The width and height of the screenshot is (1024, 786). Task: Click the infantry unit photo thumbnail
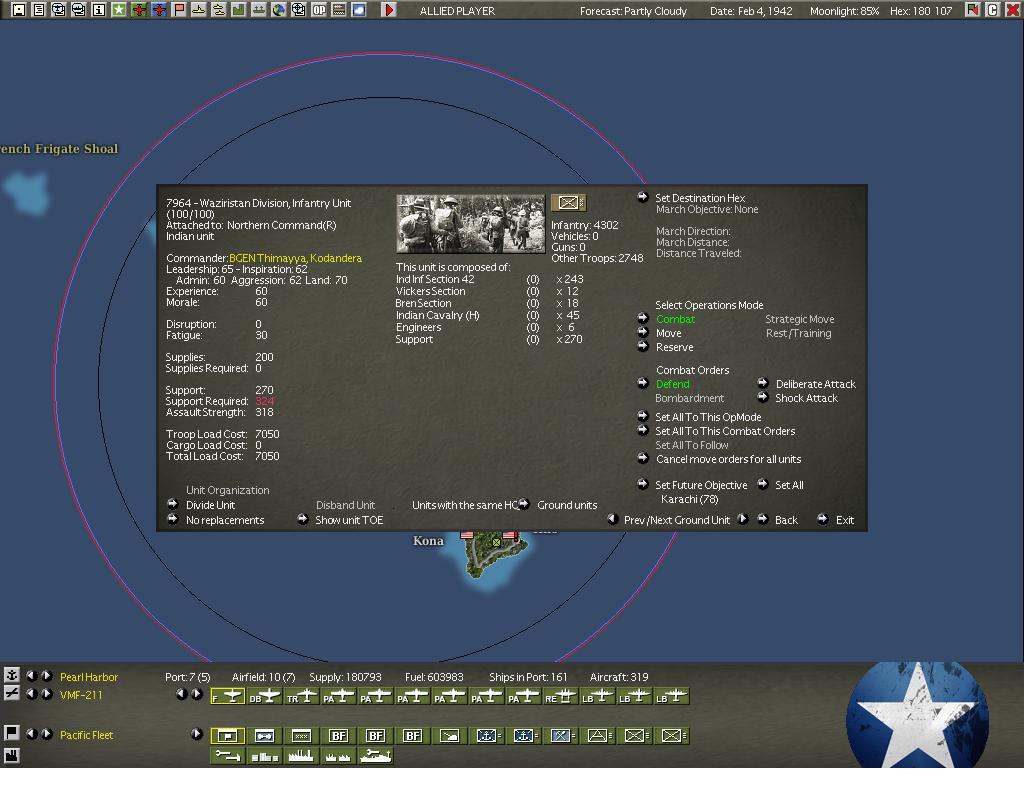point(470,223)
